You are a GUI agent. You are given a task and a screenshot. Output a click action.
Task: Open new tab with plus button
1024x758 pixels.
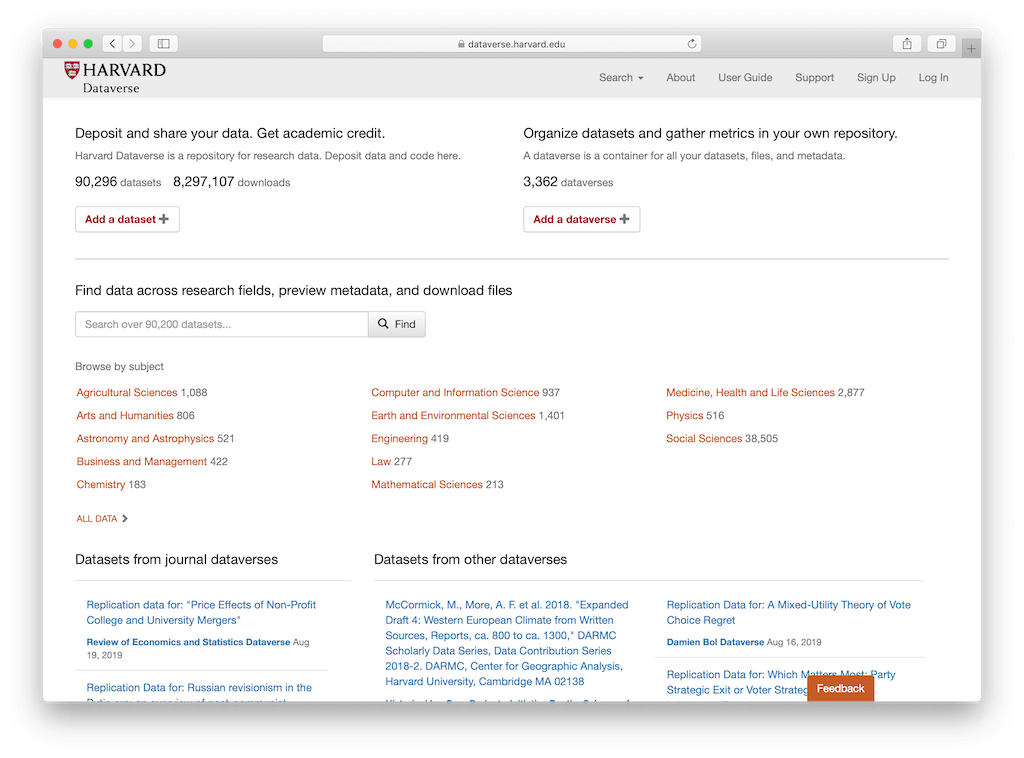(971, 48)
